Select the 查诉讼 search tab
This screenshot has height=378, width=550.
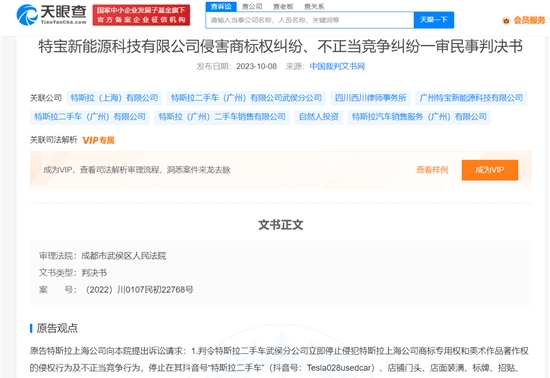tap(221, 6)
